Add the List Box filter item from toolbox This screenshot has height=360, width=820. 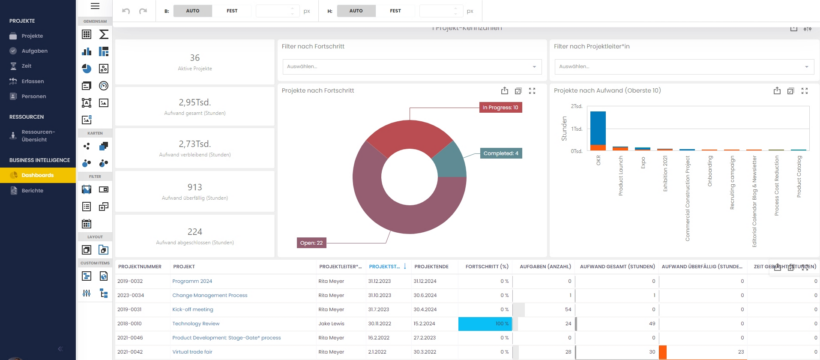(87, 207)
